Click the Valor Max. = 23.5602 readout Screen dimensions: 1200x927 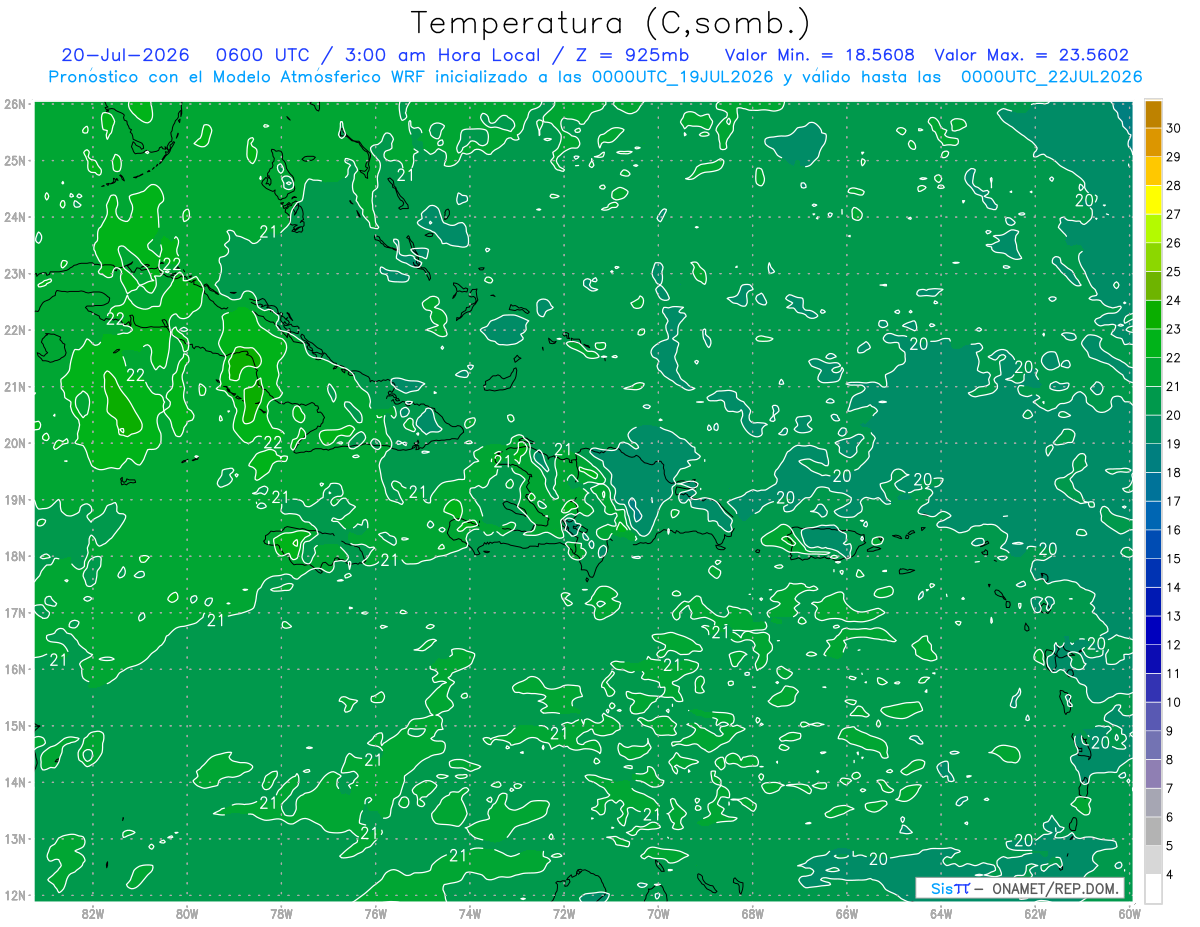tap(1032, 55)
